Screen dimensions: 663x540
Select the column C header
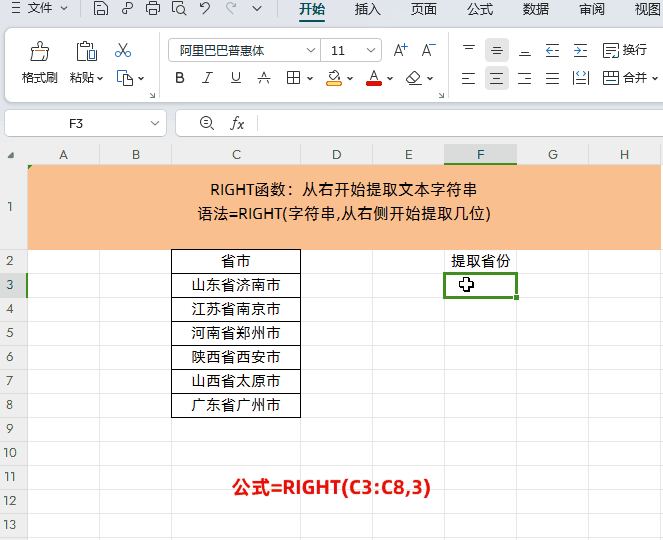pyautogui.click(x=236, y=155)
